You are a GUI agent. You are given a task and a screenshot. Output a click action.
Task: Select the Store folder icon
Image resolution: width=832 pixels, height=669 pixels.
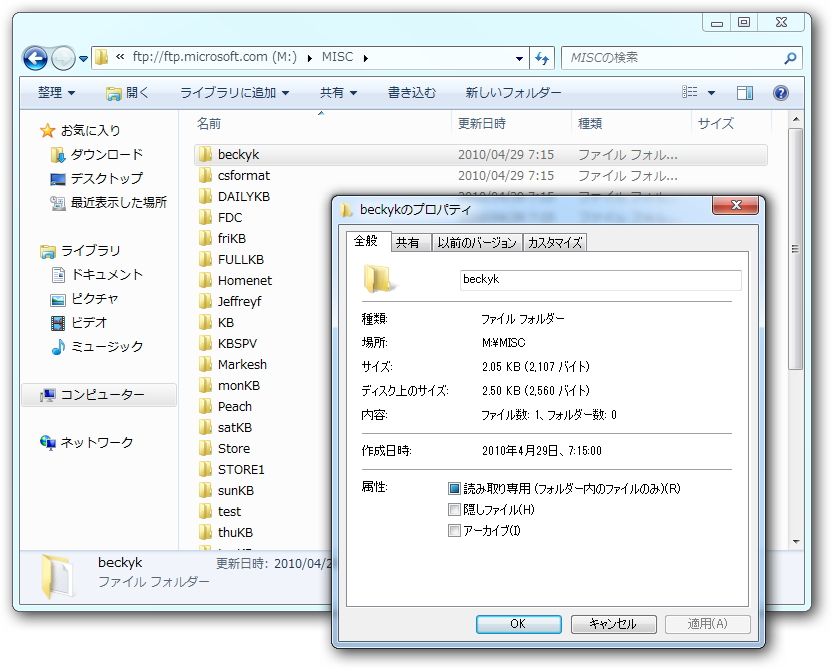205,448
